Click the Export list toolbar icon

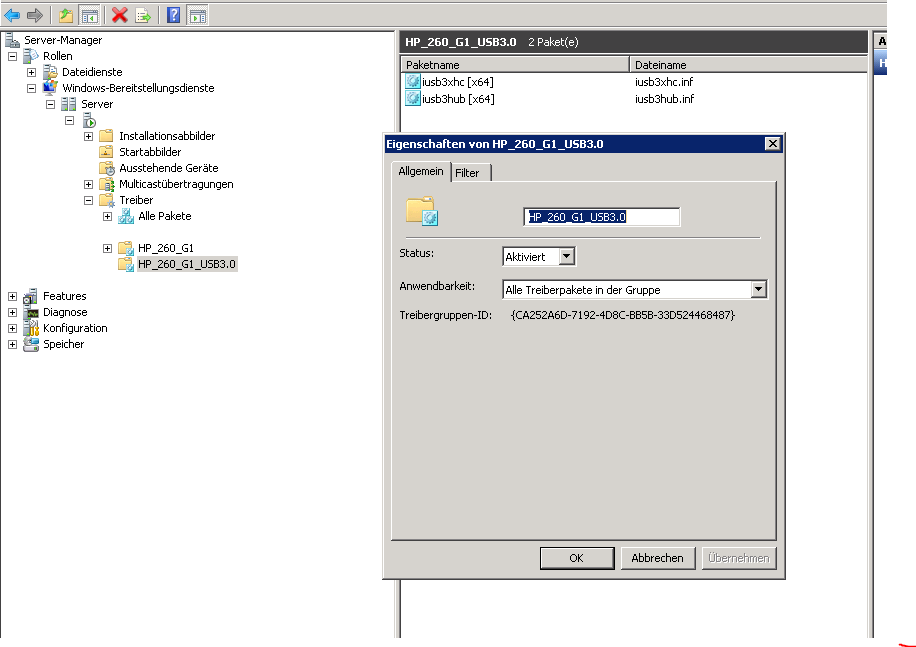click(x=143, y=15)
